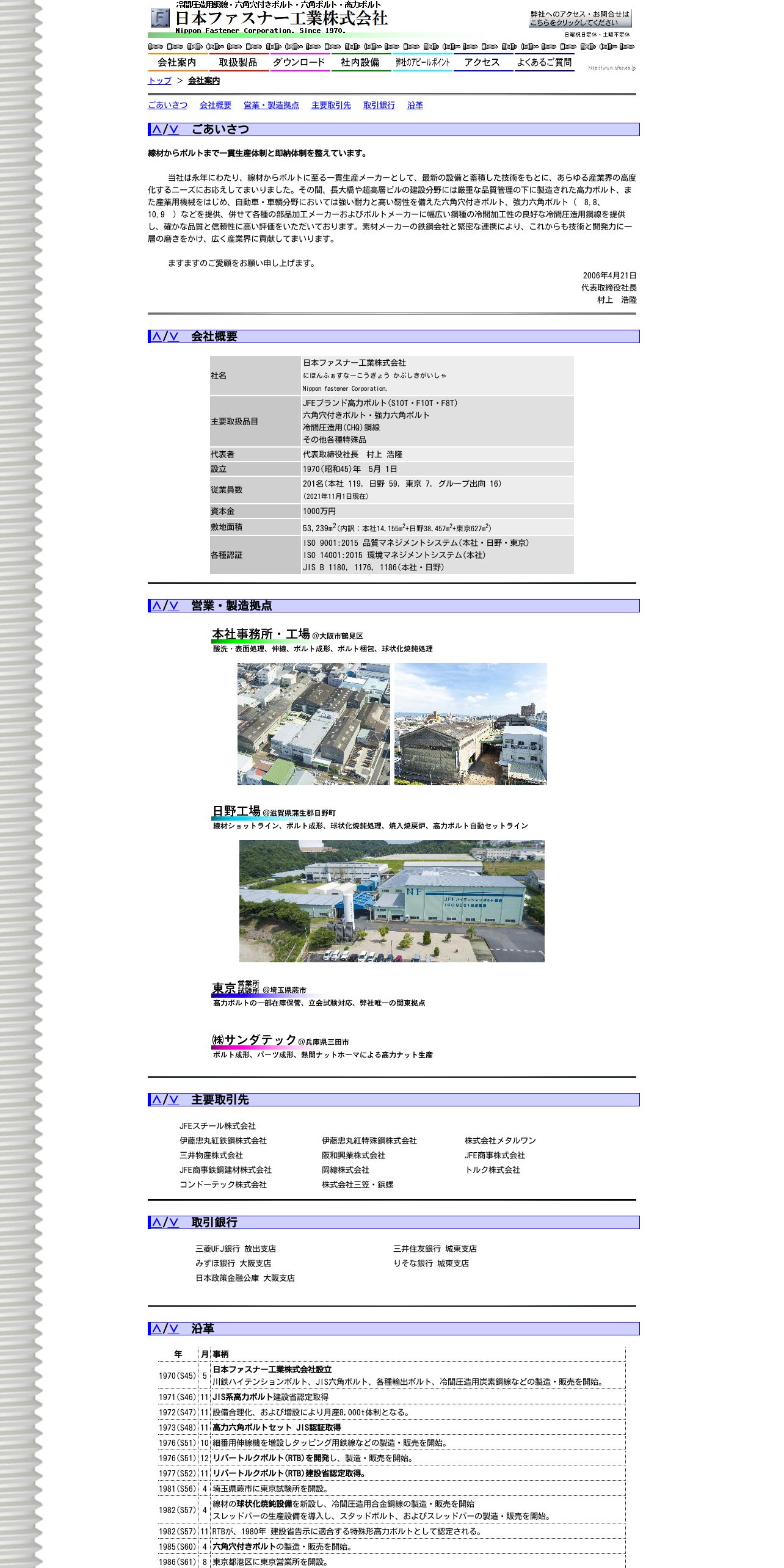Select 三菱UFJ銀行 放出支店 text
784x1568 pixels.
[236, 1249]
